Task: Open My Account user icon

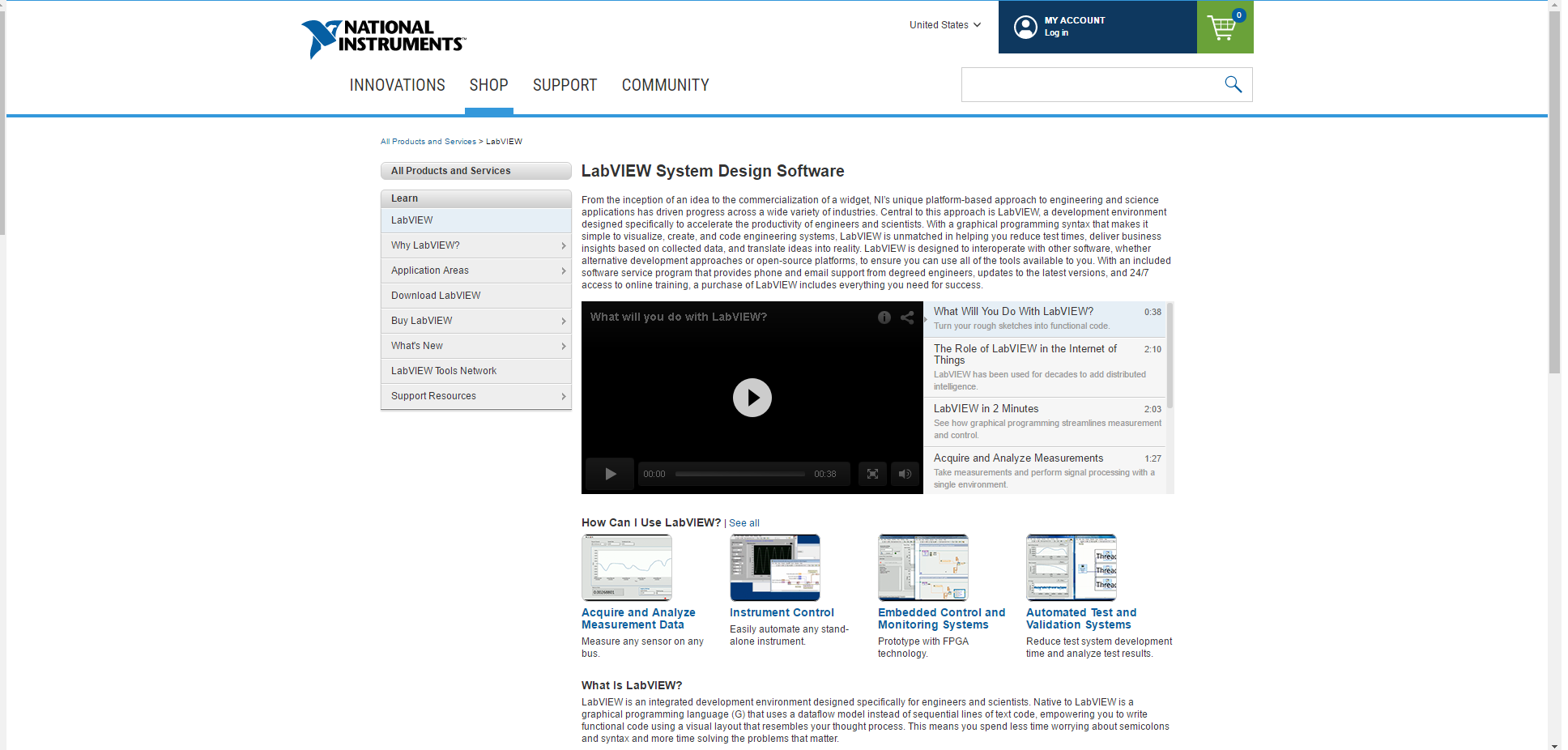Action: pyautogui.click(x=1025, y=28)
